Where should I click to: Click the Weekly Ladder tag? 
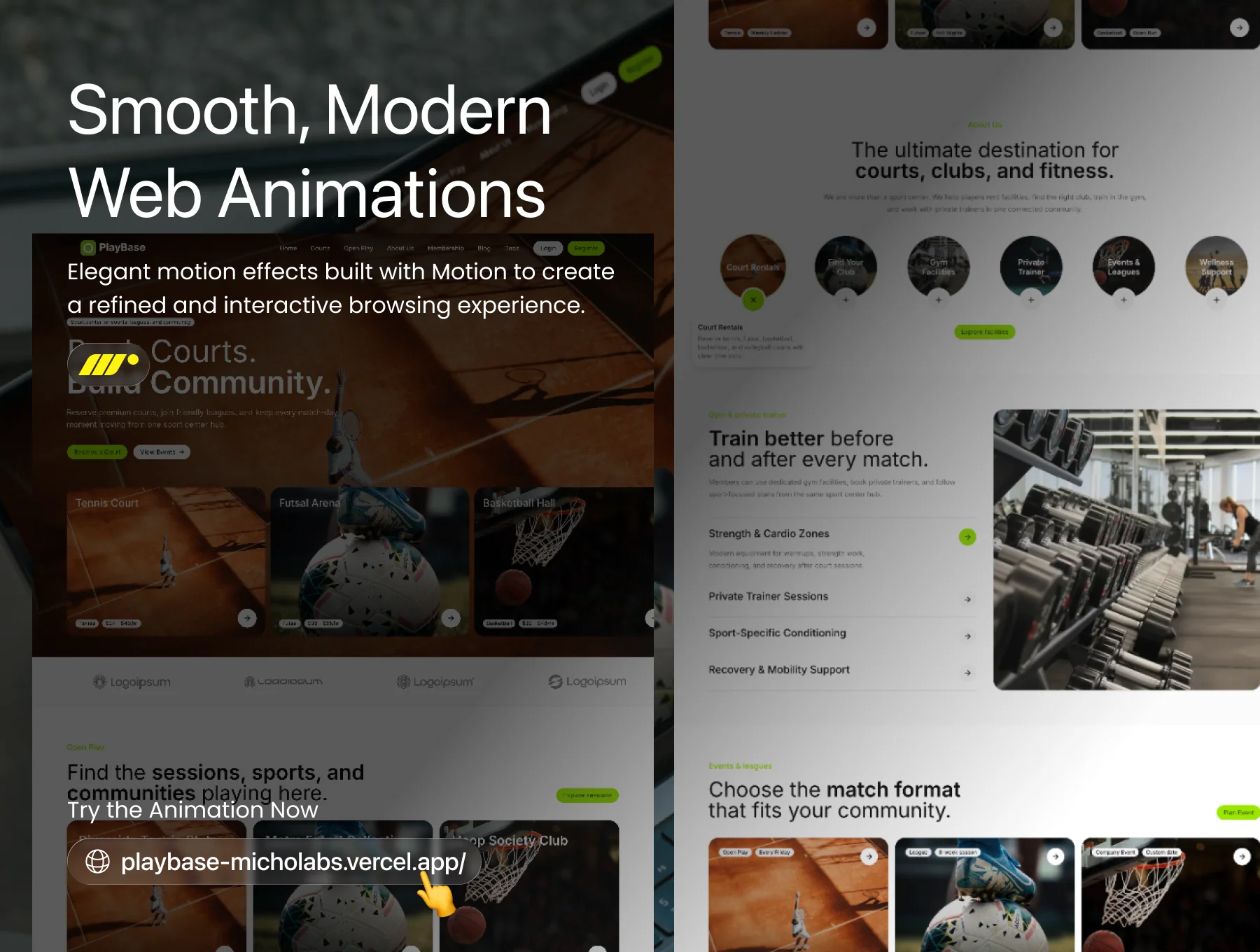tap(769, 33)
